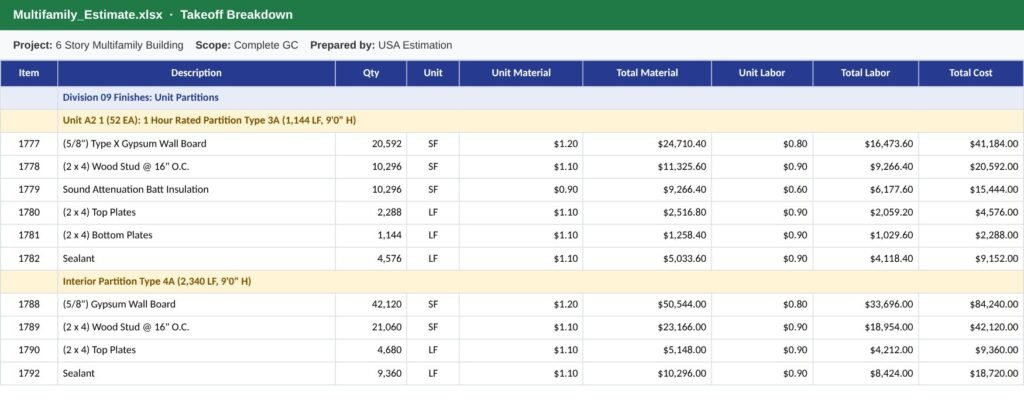Select the Unit Labor column header
Viewport: 1024px width, 410px height.
(x=762, y=73)
